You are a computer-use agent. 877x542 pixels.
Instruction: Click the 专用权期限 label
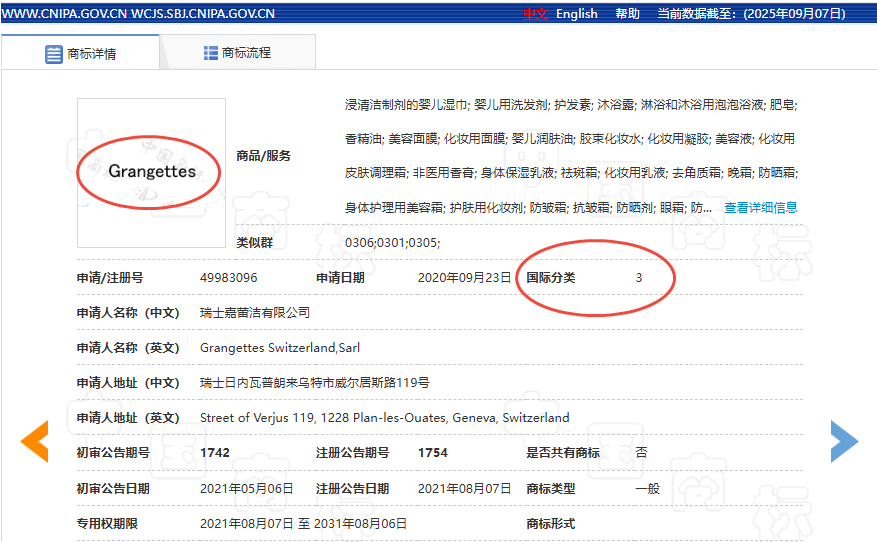107,524
